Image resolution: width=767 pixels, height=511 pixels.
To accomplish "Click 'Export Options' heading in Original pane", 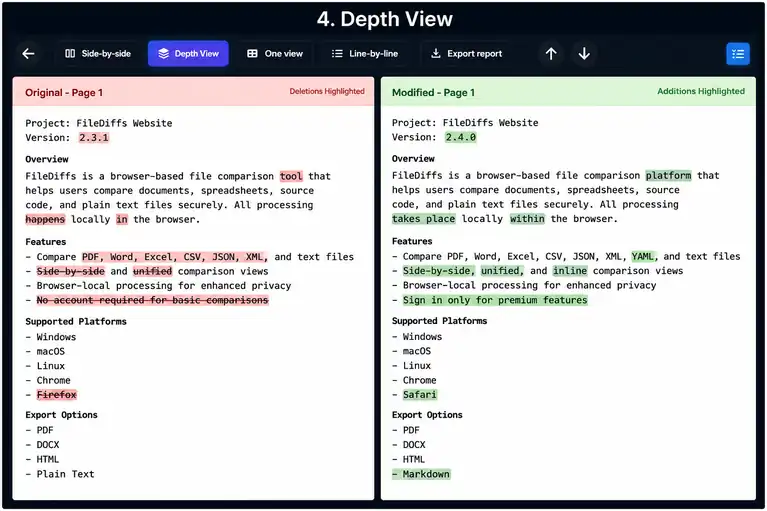I will pos(61,415).
